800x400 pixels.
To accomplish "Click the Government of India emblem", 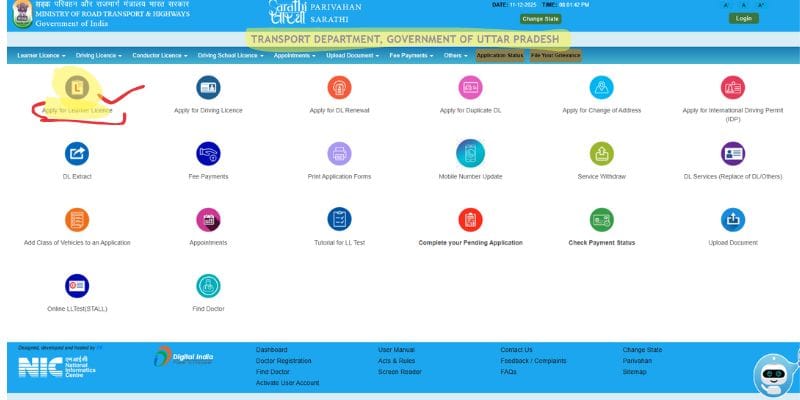I will coord(22,13).
